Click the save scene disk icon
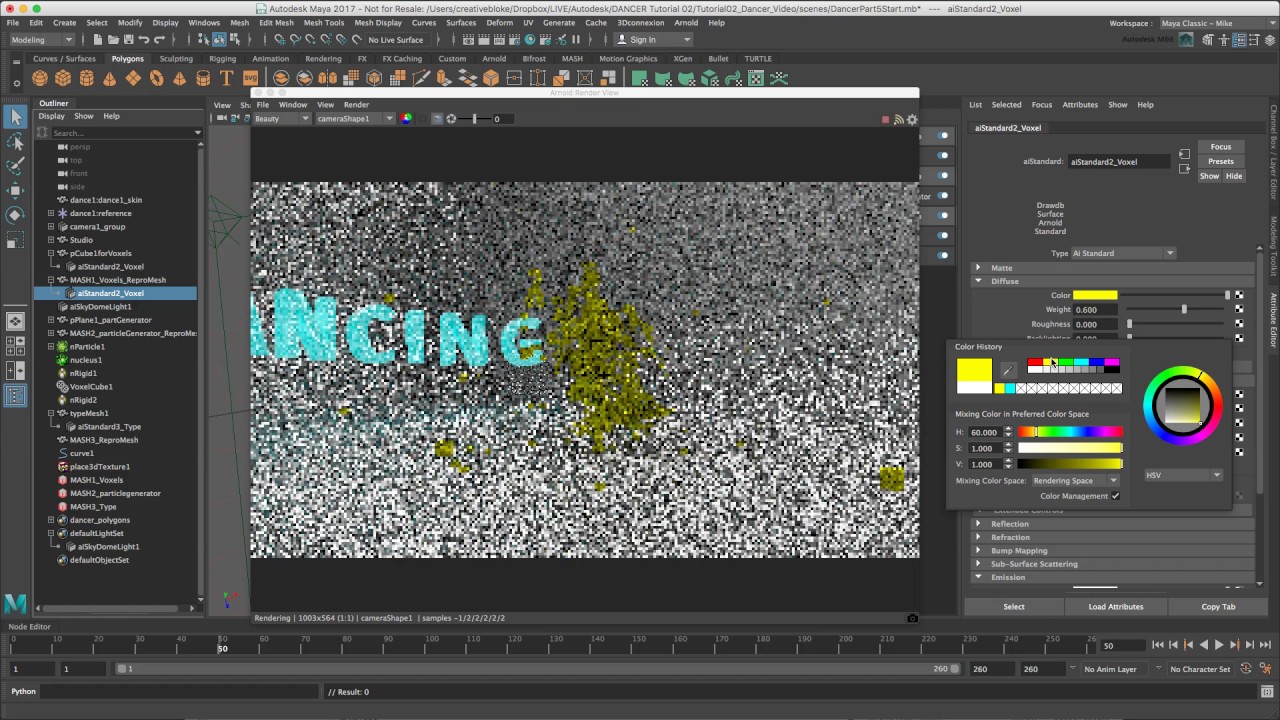This screenshot has height=720, width=1280. 127,39
